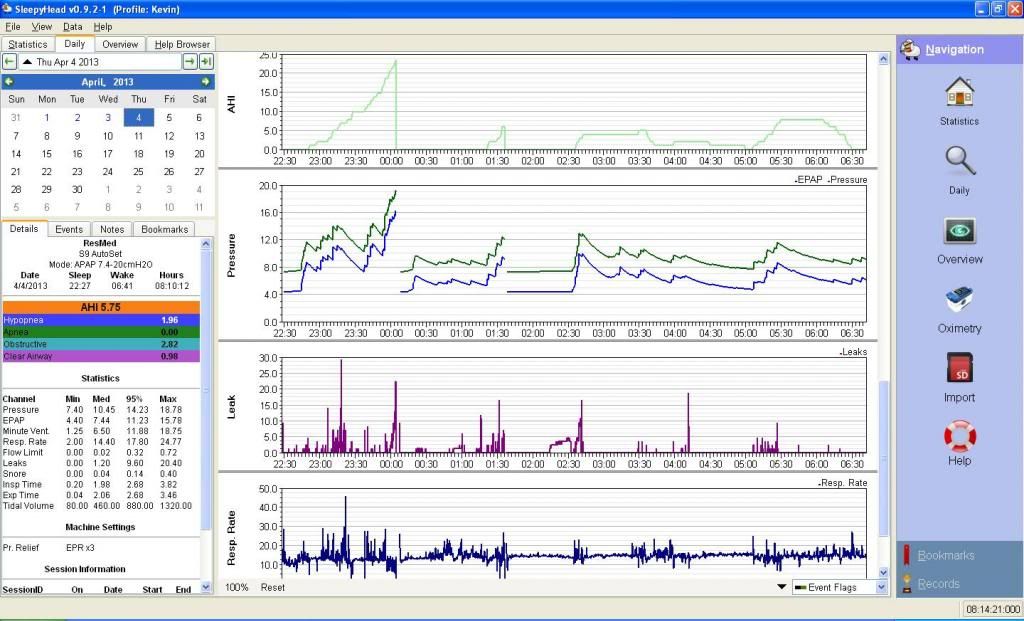This screenshot has width=1024, height=621.
Task: Open the Event Flags graph dropdown
Action: pos(840,587)
